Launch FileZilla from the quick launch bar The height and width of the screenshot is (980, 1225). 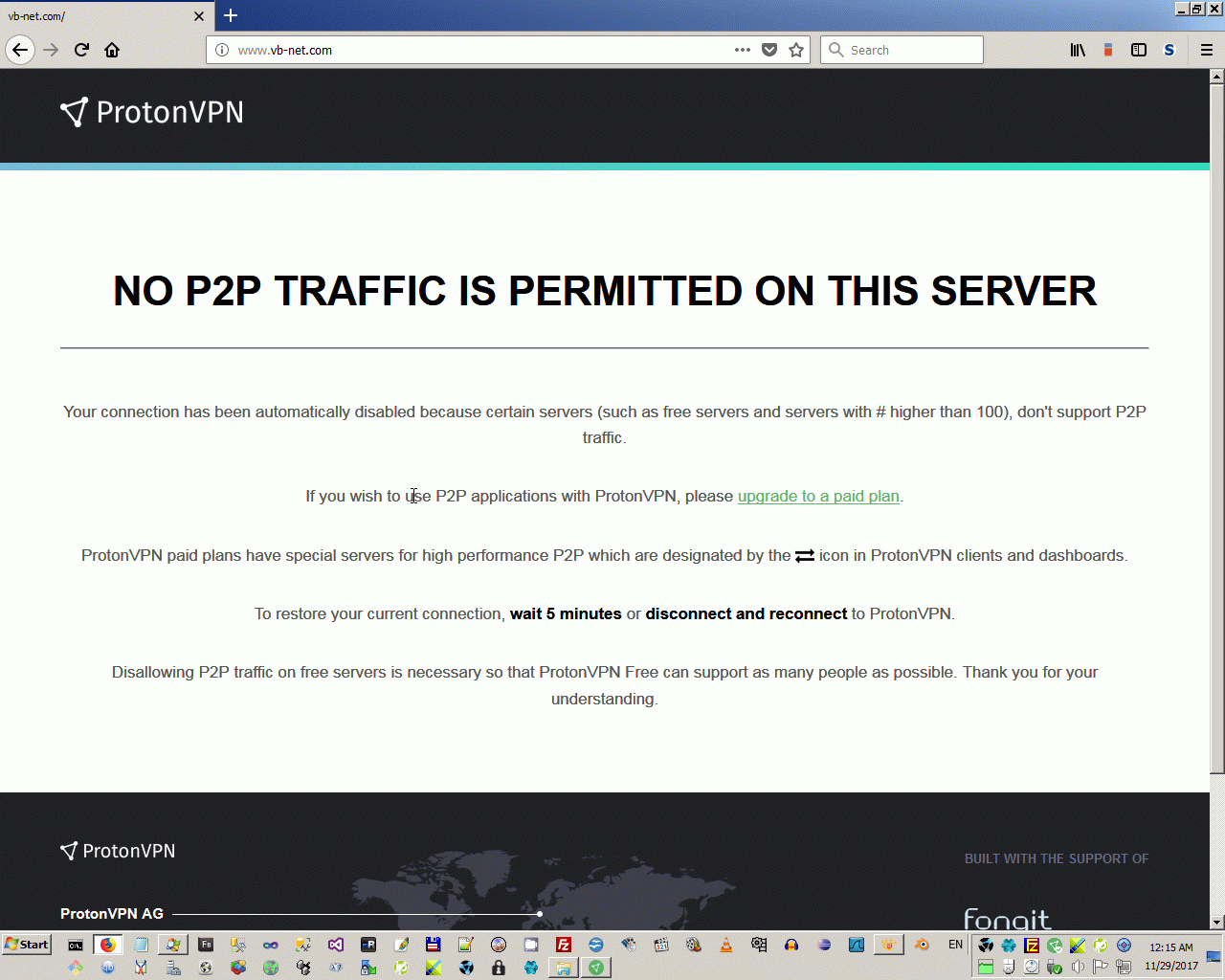[564, 945]
